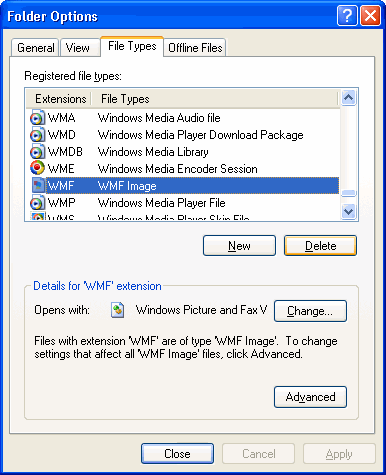Viewport: 386px width, 475px height.
Task: Open the View tab
Action: click(77, 48)
